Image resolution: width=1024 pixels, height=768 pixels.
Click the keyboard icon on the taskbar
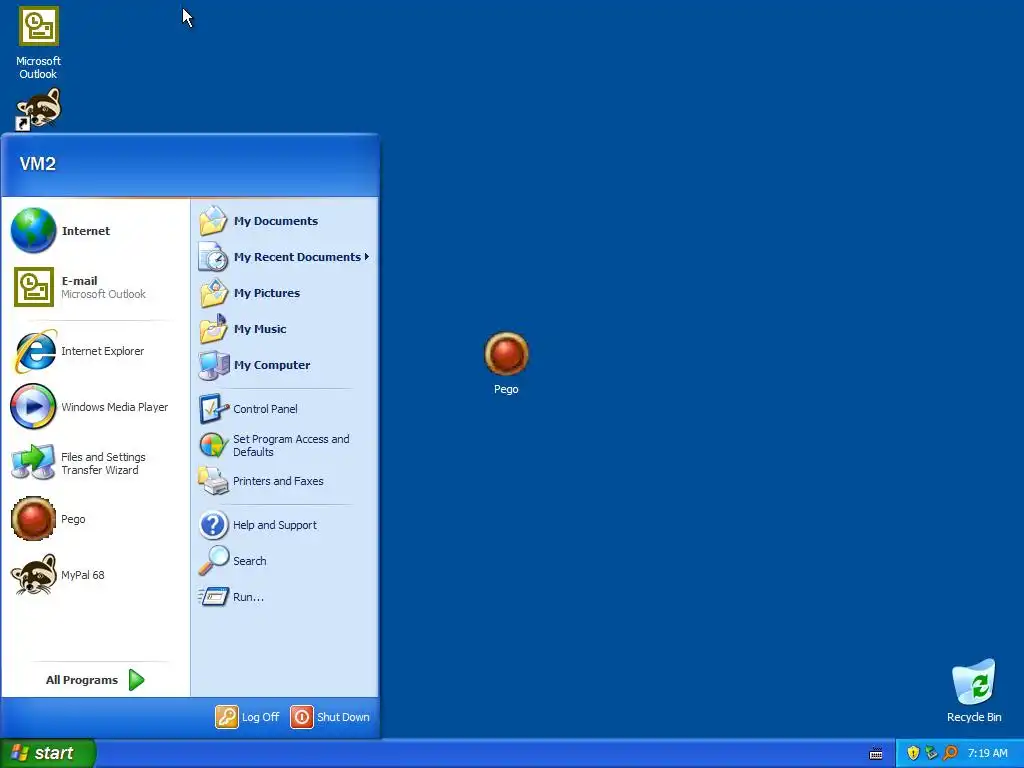coord(876,754)
